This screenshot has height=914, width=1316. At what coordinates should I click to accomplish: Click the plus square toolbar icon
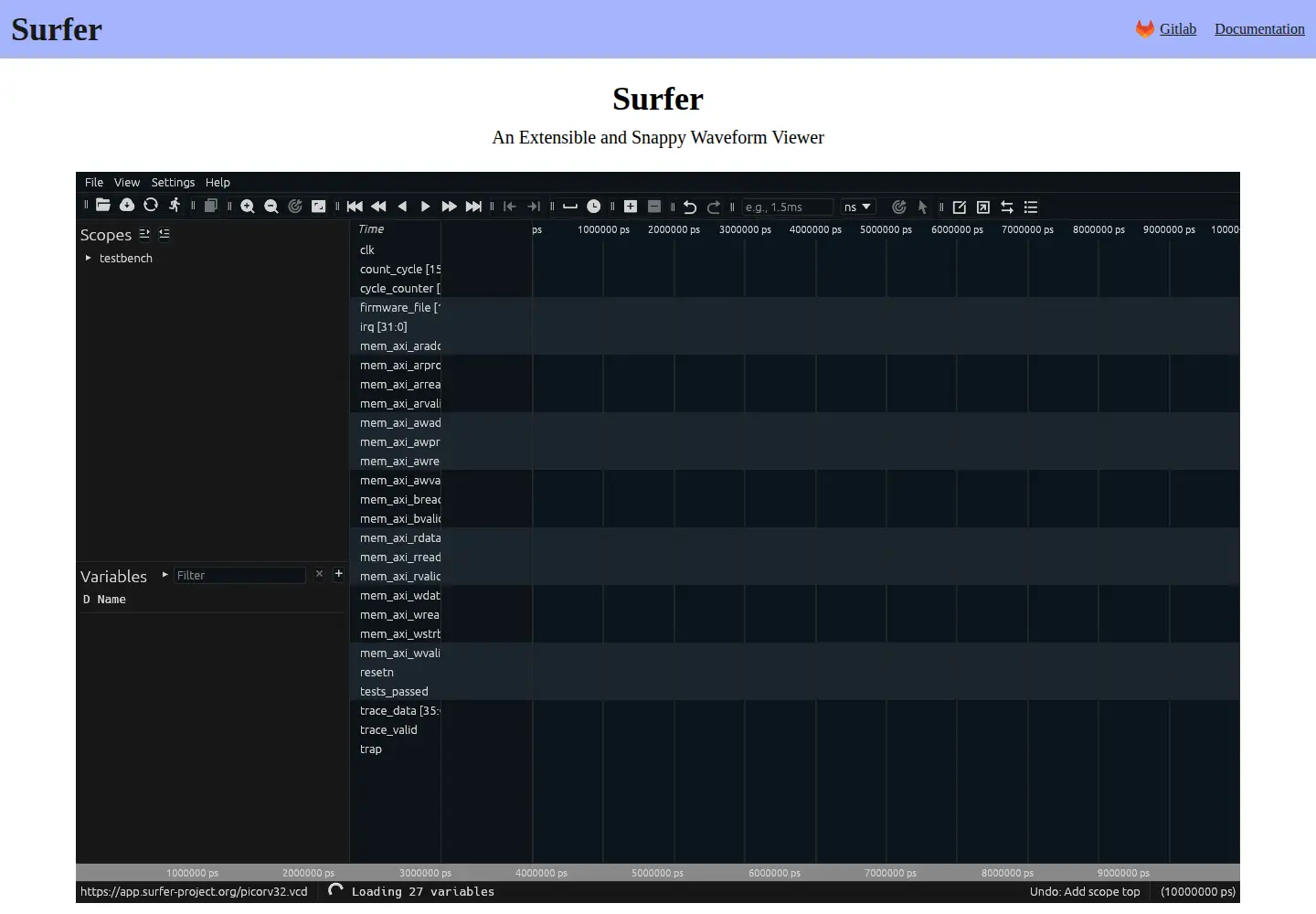631,207
